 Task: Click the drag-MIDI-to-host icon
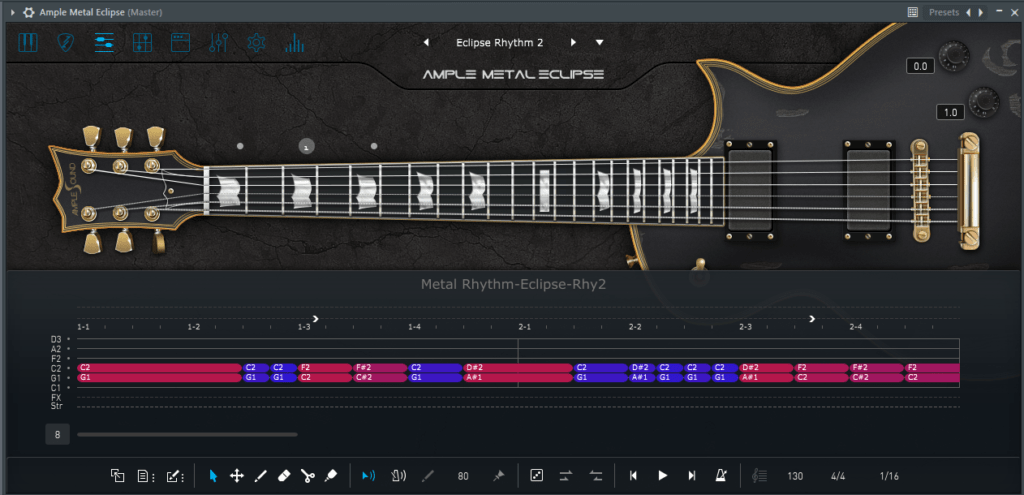[x=118, y=476]
